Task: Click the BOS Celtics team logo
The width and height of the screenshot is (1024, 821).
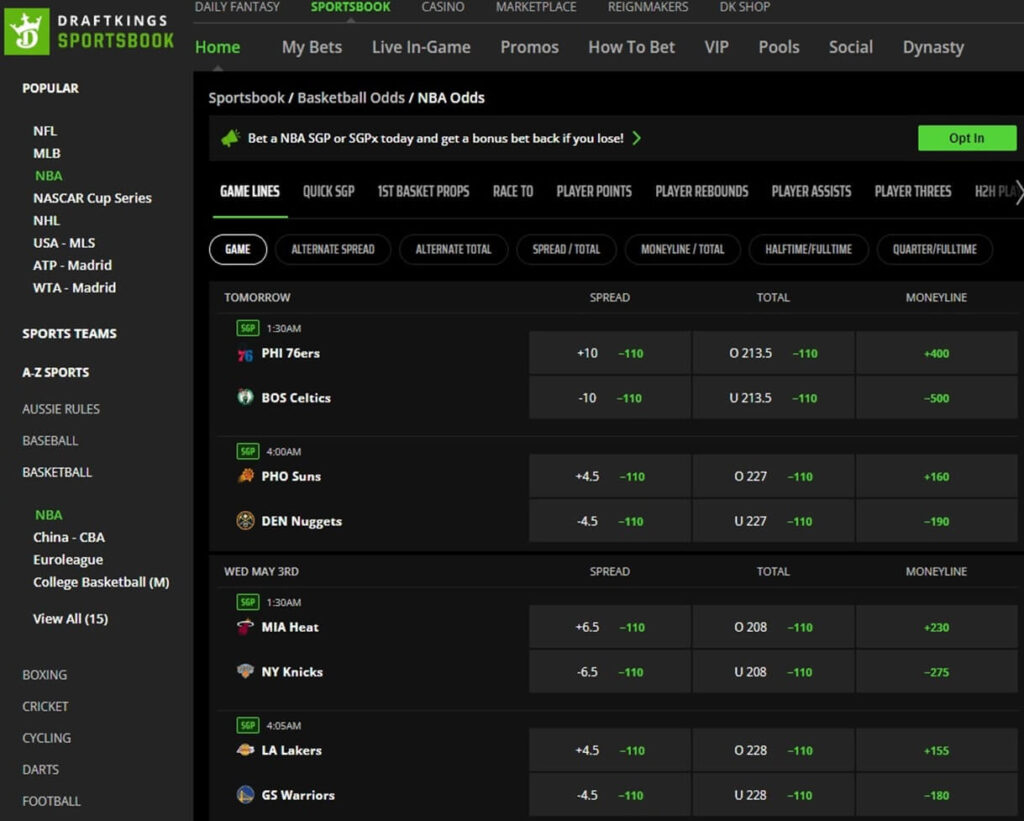Action: 245,397
